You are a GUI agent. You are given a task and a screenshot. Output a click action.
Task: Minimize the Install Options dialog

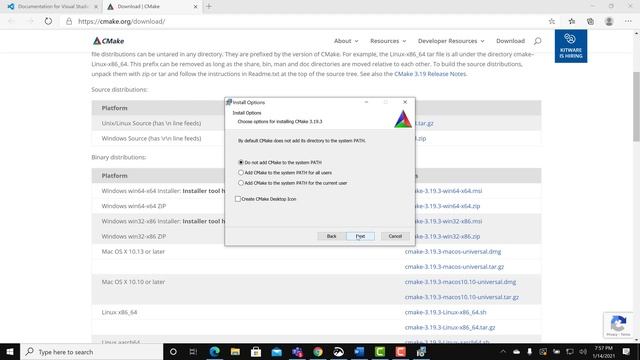(366, 102)
